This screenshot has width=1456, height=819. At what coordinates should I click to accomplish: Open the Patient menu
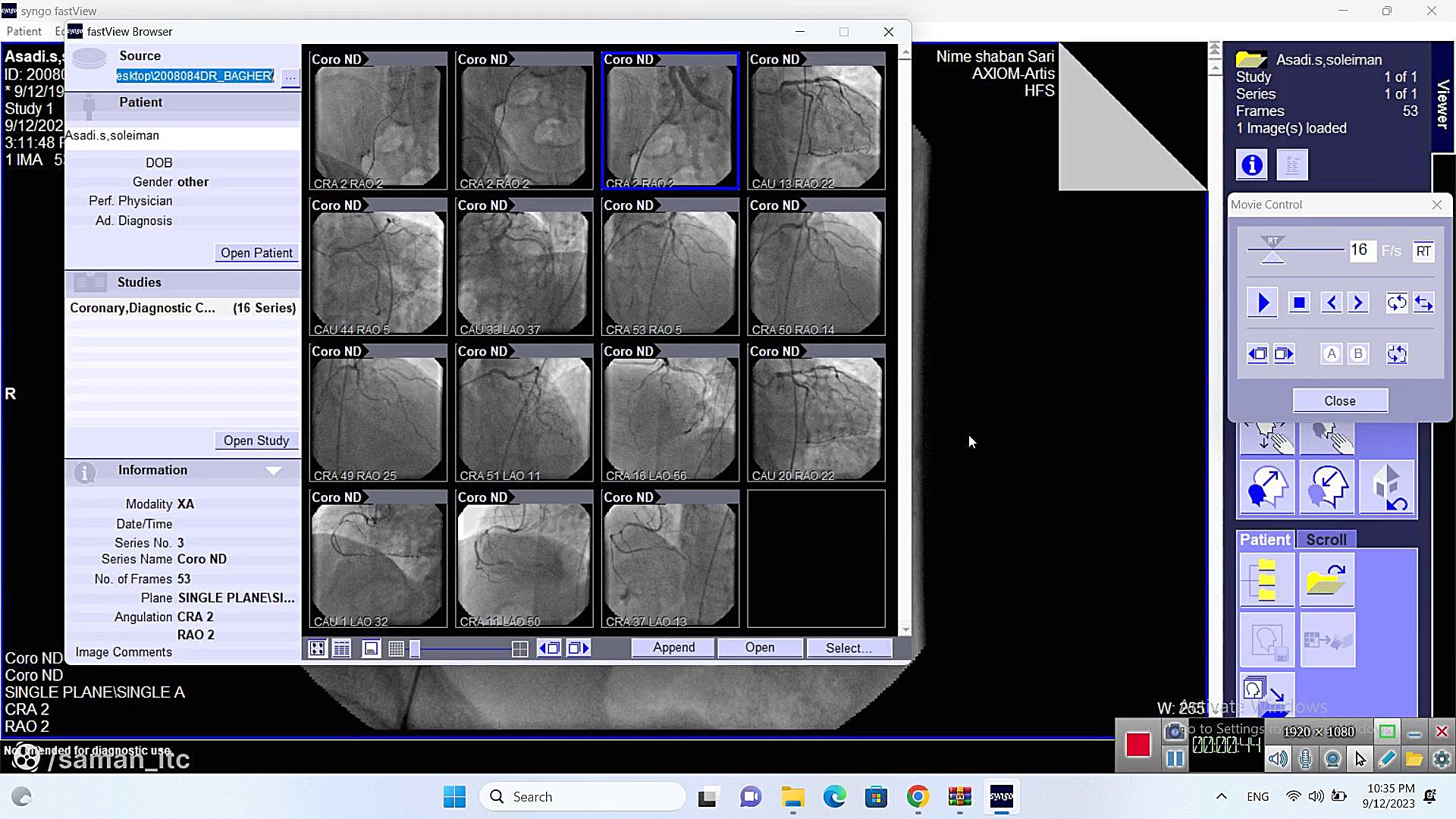(x=24, y=31)
